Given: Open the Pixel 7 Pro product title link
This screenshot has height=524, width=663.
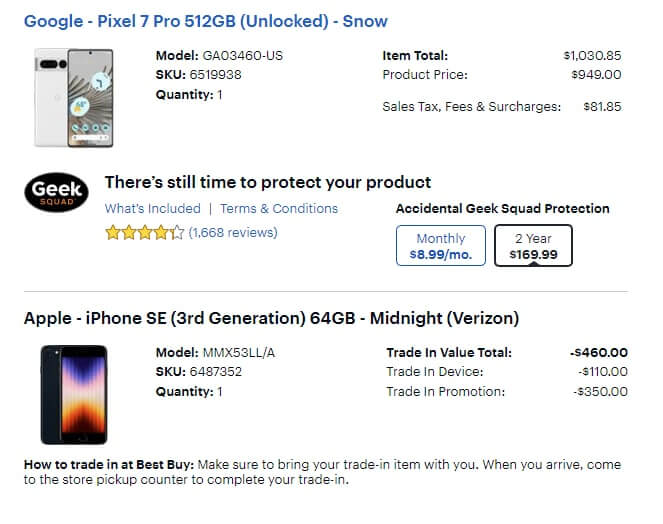Looking at the screenshot, I should 205,21.
